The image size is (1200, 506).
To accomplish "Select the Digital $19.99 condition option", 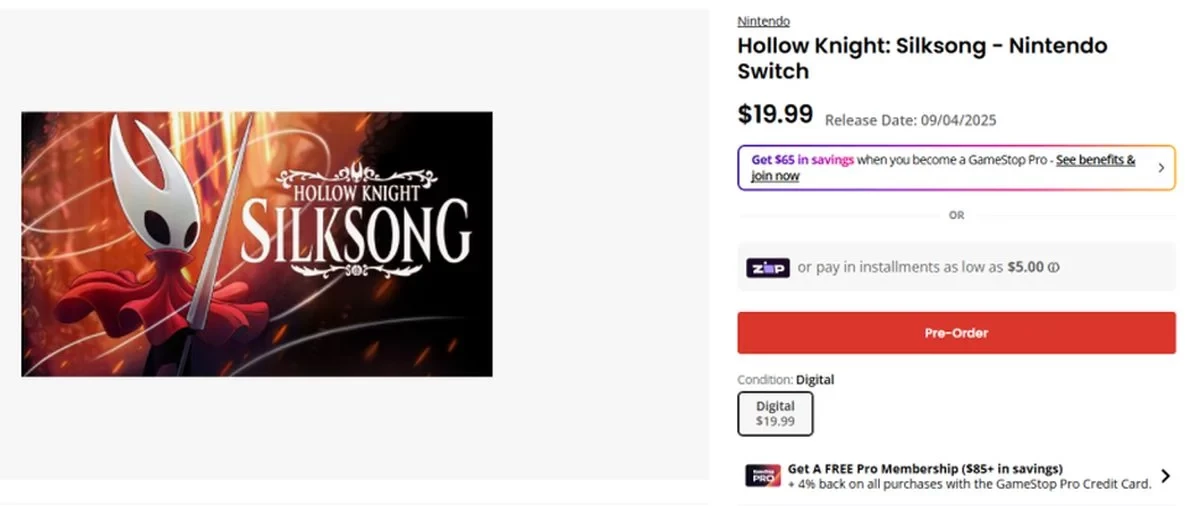I will [775, 414].
